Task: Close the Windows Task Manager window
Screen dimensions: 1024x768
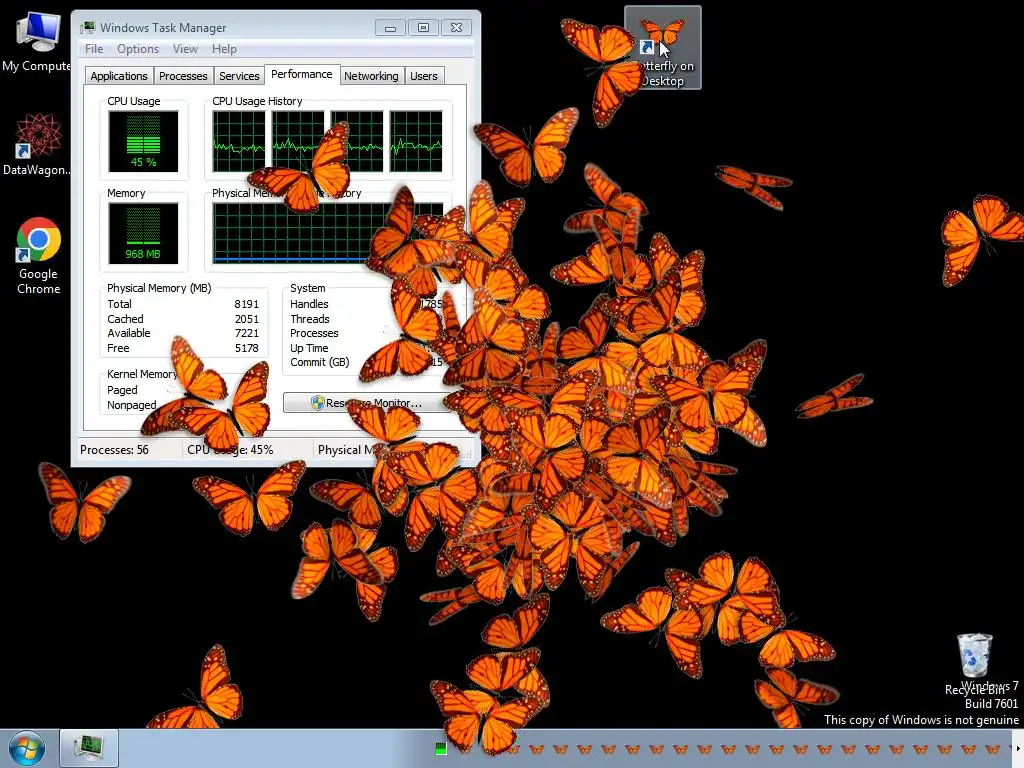Action: click(x=456, y=27)
